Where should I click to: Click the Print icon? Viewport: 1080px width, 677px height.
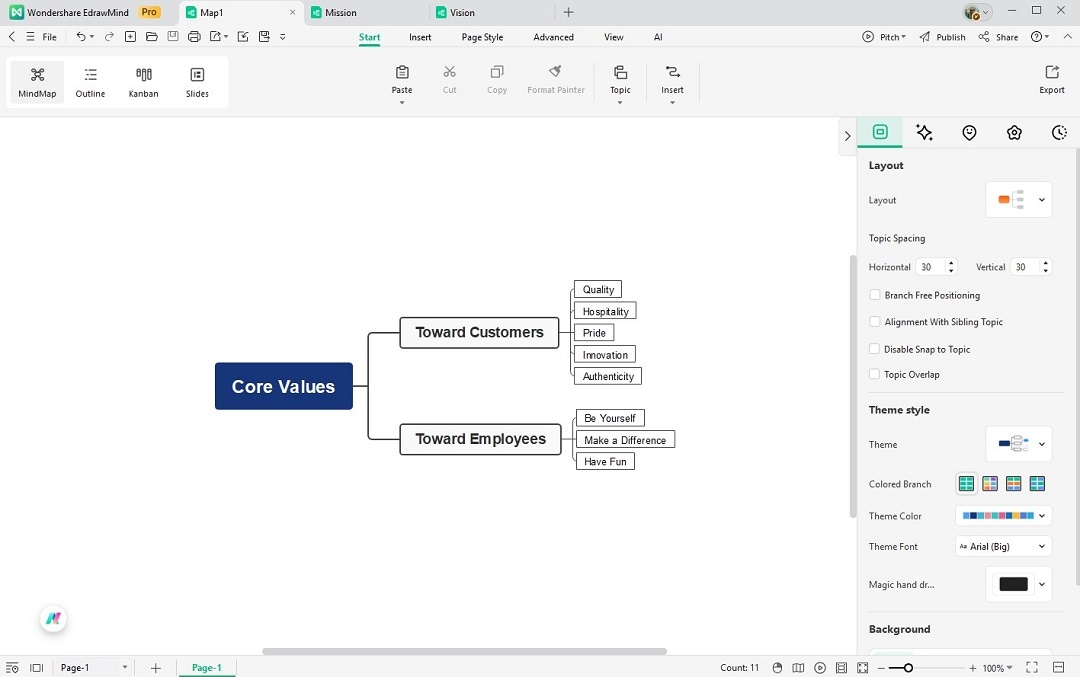[194, 37]
